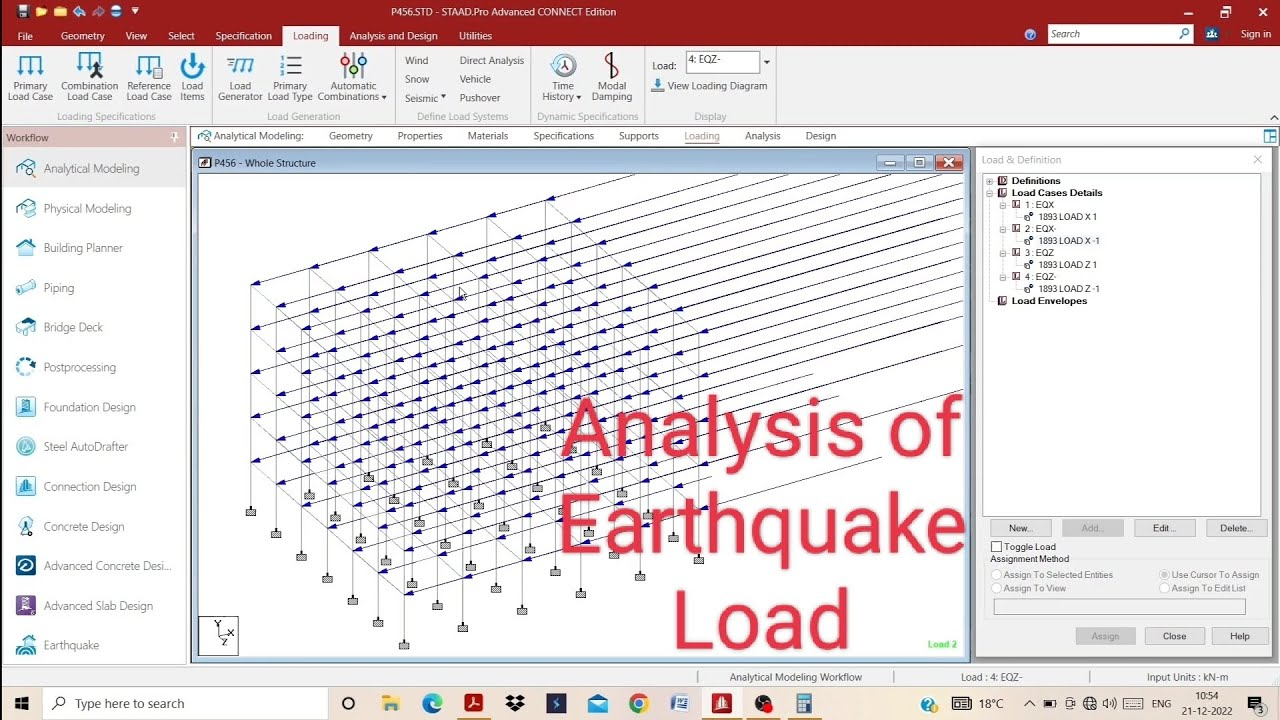Open the File menu
This screenshot has height=720, width=1280.
click(25, 36)
